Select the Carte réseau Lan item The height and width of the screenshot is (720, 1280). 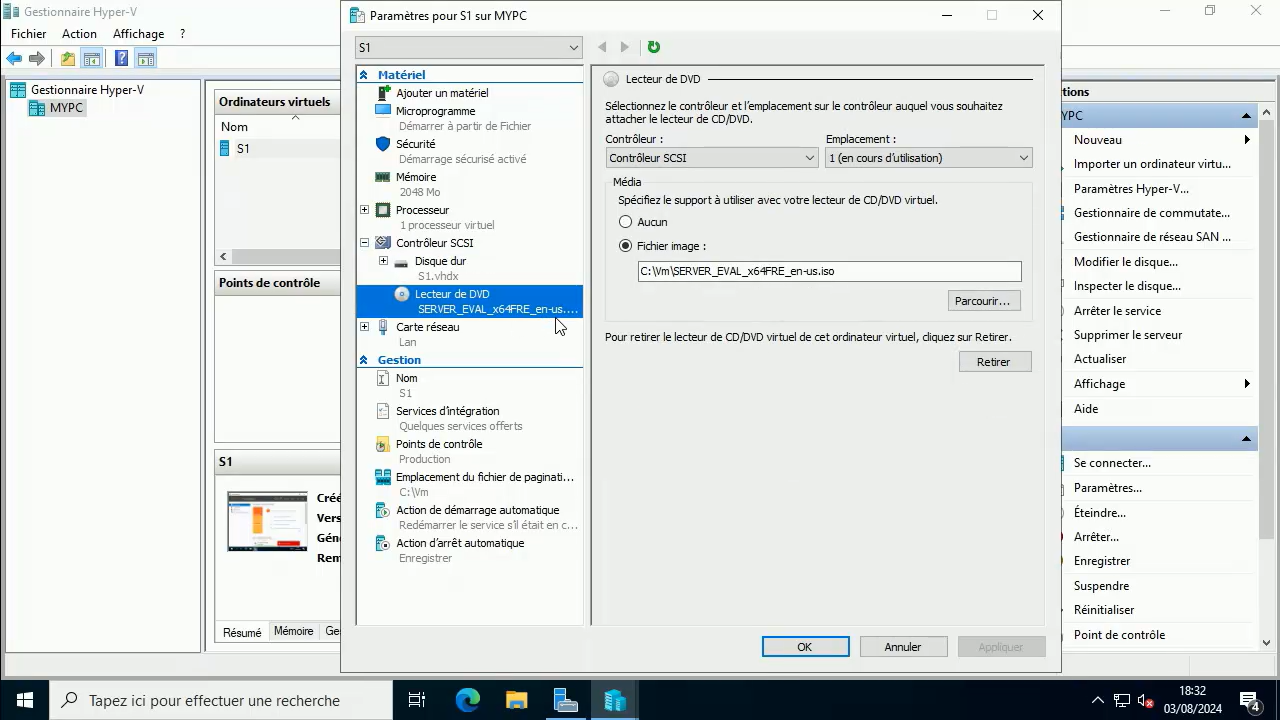(x=427, y=327)
